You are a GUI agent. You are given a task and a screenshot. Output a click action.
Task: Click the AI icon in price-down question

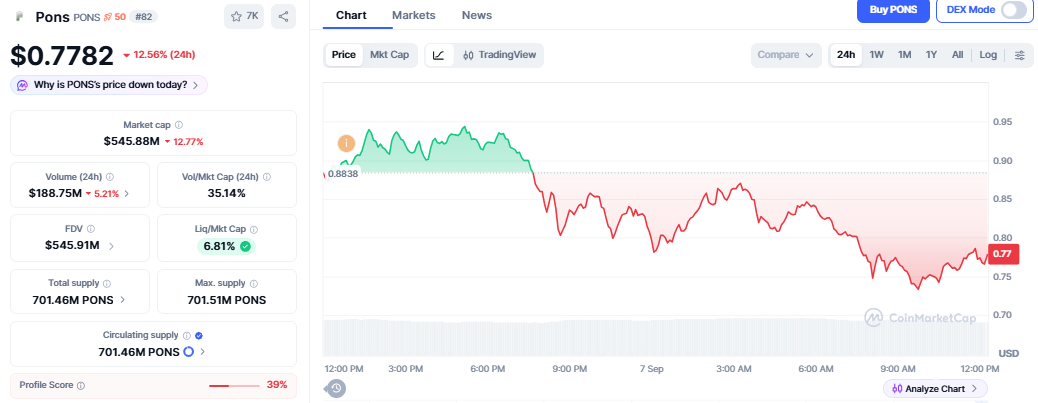point(23,85)
